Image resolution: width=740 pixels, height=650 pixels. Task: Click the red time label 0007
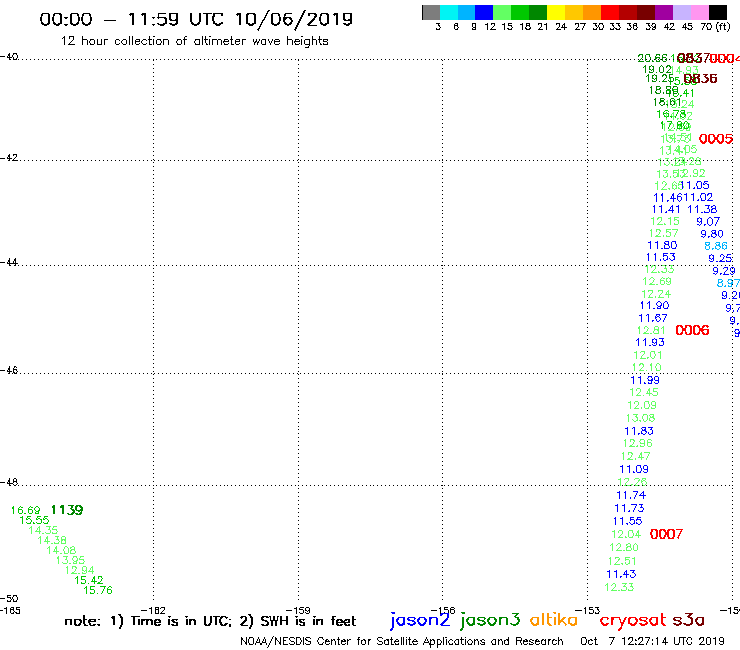click(666, 534)
